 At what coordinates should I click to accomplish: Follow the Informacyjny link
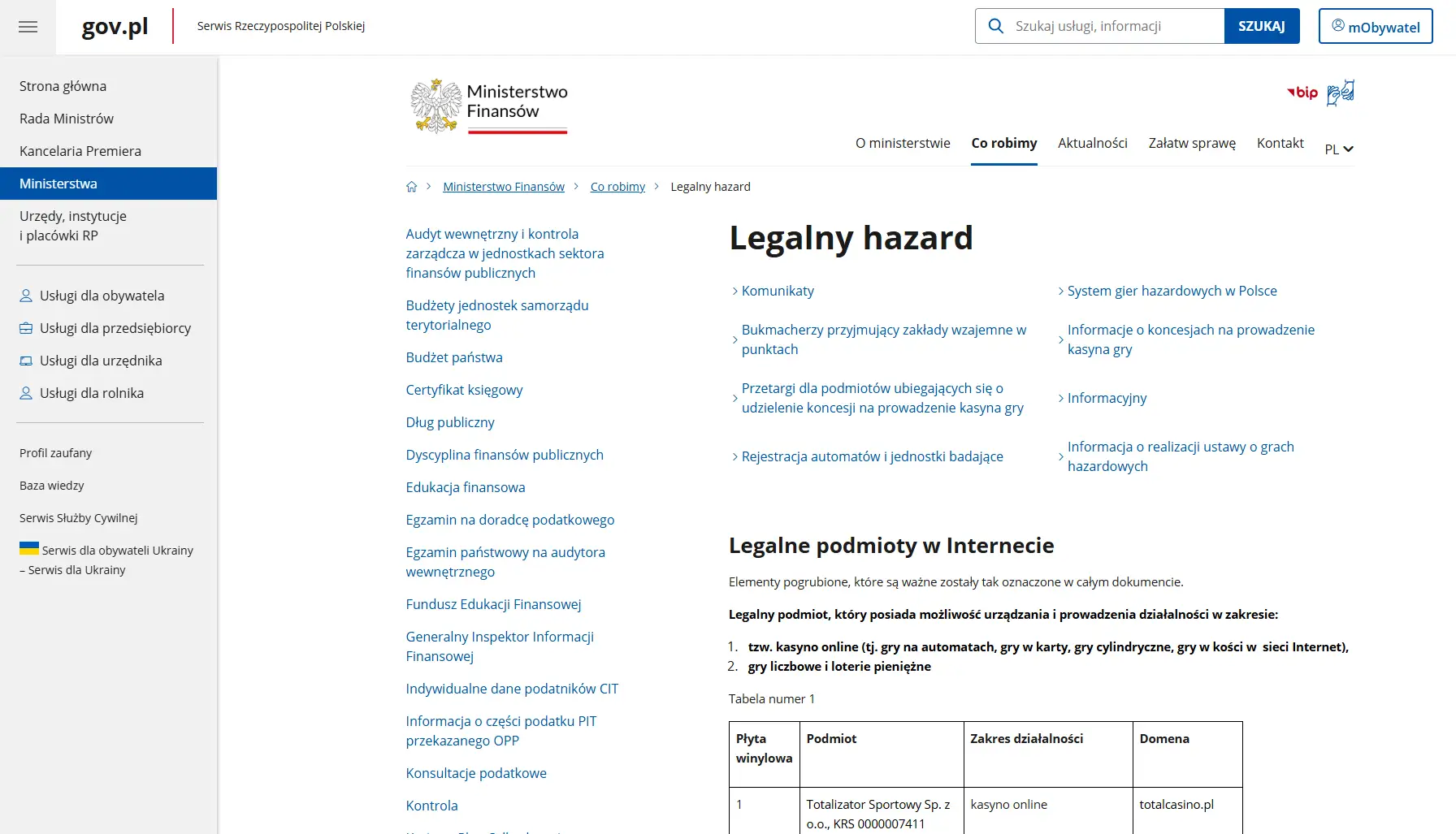[x=1107, y=398]
